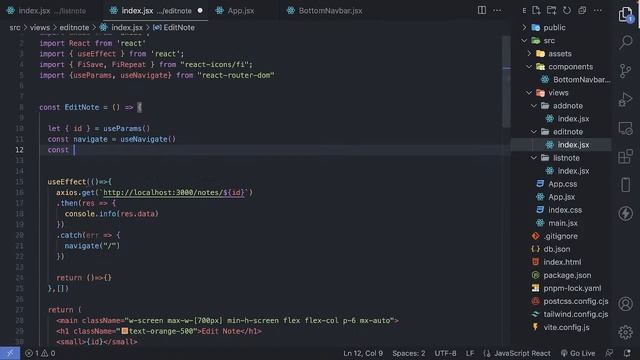Click New Folder icon in explorer toolbar

551,11
